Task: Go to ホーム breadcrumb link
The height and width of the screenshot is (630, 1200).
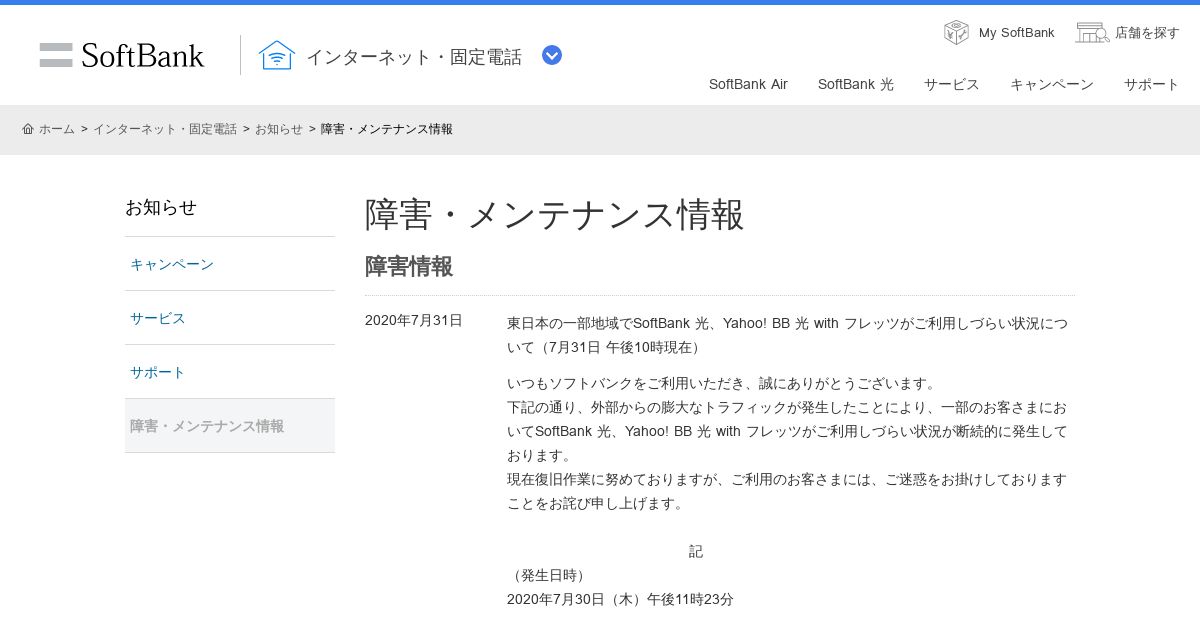Action: pos(57,129)
